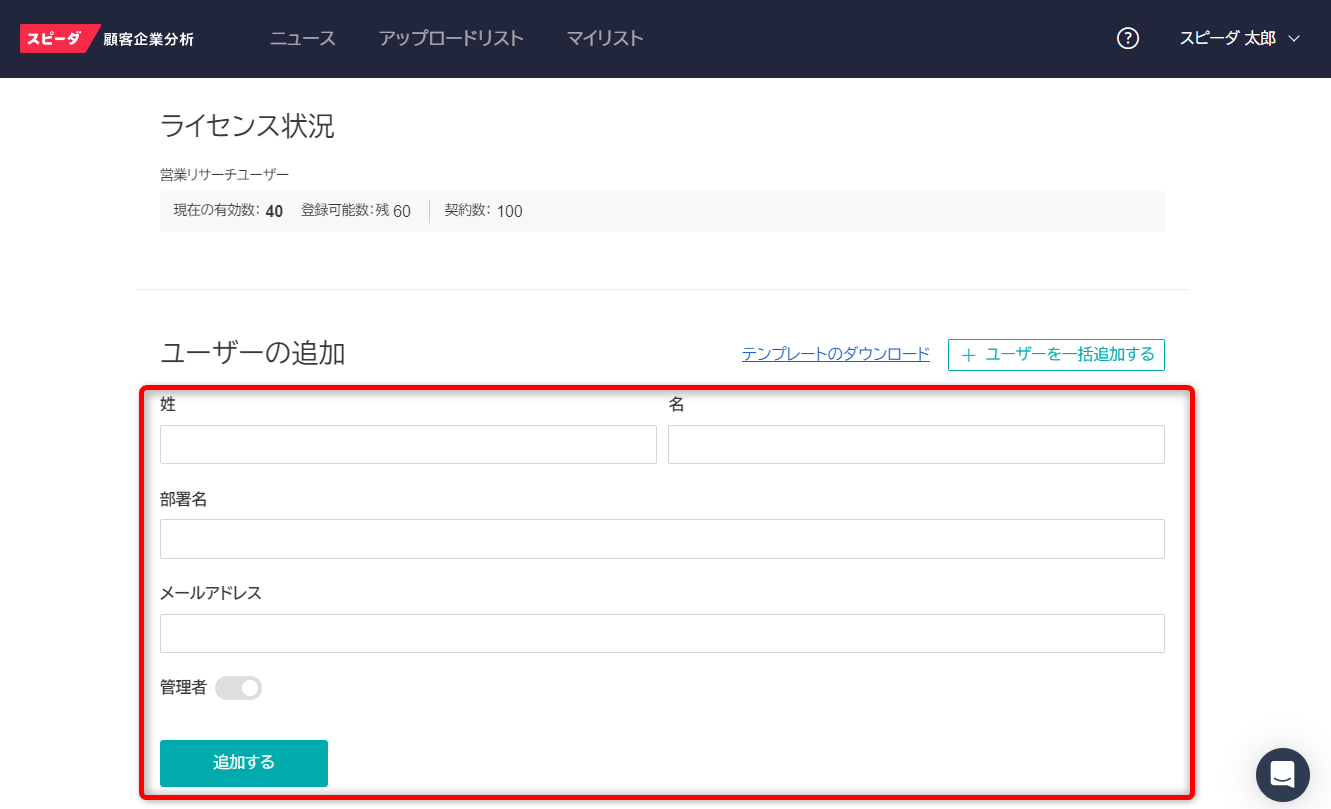1331x809 pixels.
Task: Expand the chevron next to スピーダ 太郎
Action: pos(1294,39)
